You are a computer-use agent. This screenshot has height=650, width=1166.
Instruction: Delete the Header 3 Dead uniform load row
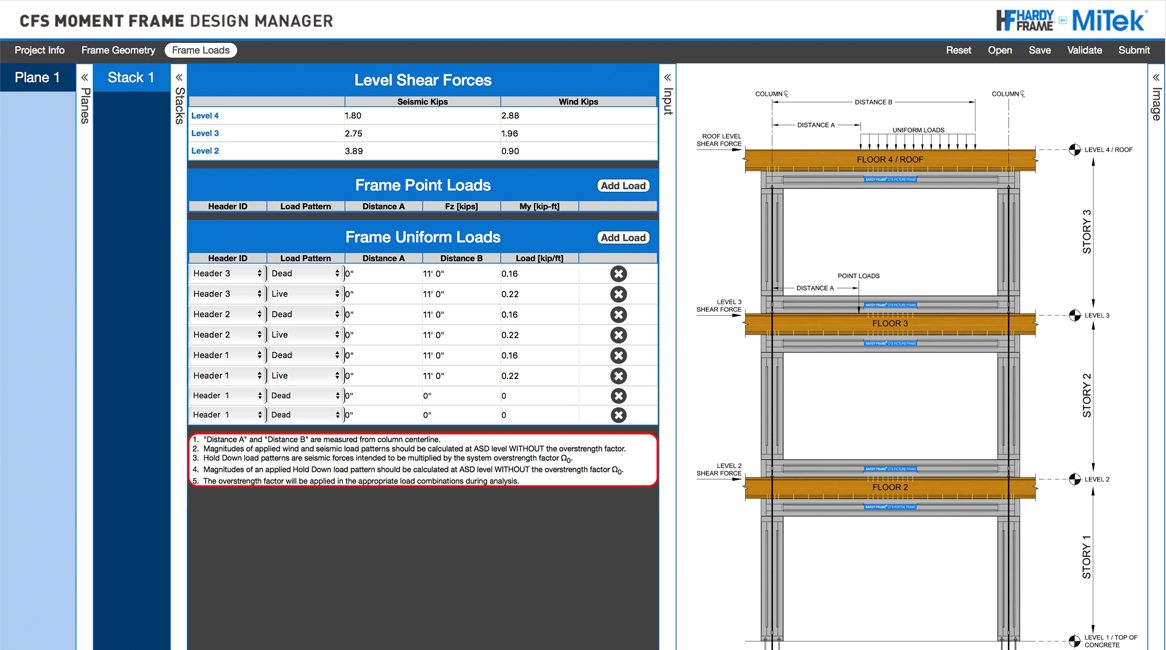[x=618, y=273]
